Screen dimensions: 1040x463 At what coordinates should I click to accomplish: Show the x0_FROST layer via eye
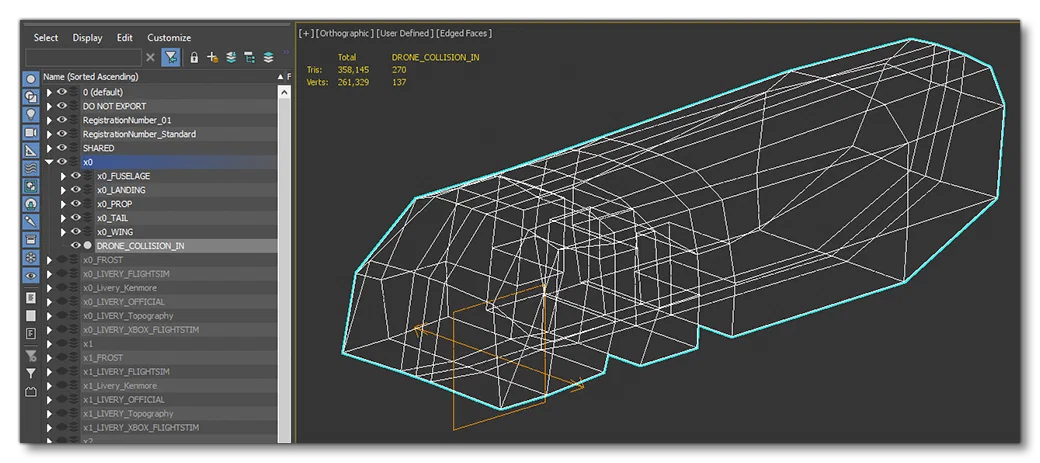62,260
